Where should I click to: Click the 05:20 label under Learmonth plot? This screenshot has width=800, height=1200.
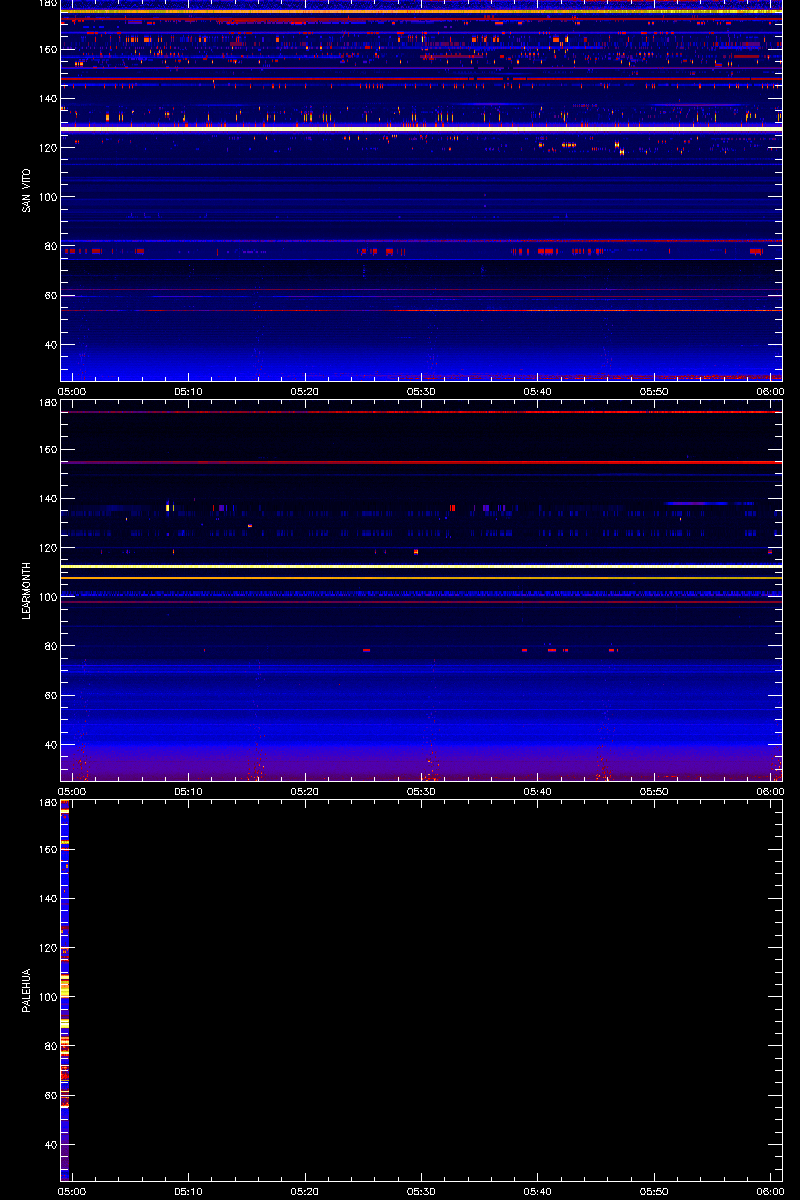click(305, 791)
